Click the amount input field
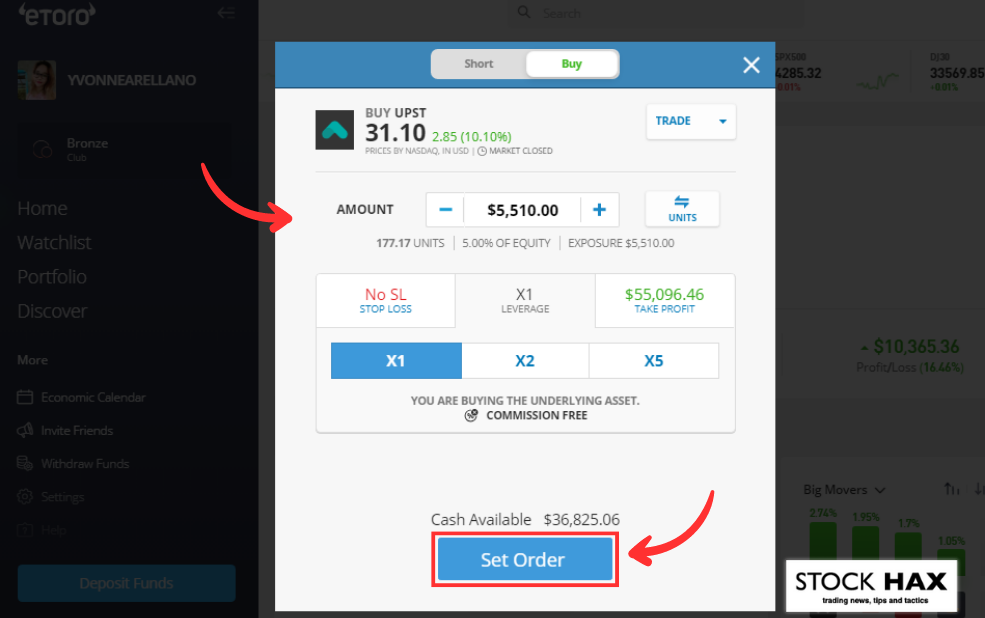This screenshot has width=985, height=618. (x=523, y=210)
